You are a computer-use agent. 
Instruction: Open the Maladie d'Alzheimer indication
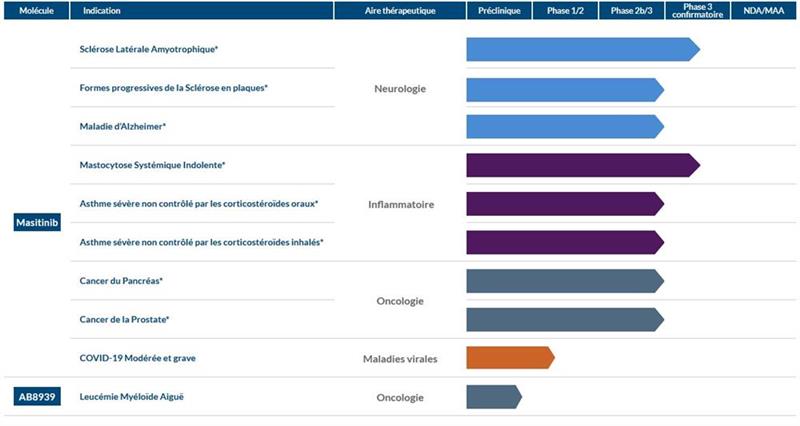[x=122, y=126]
